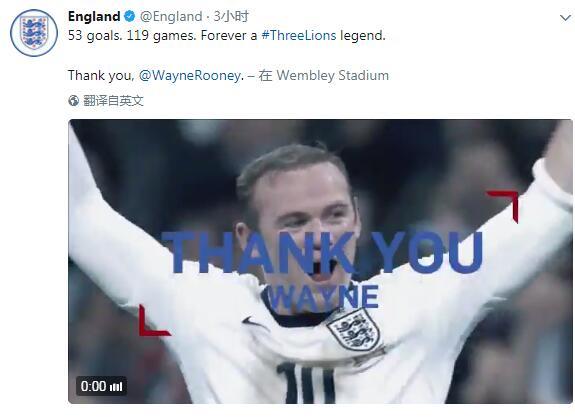
Task: Click the blue verified badge icon
Action: coord(130,16)
